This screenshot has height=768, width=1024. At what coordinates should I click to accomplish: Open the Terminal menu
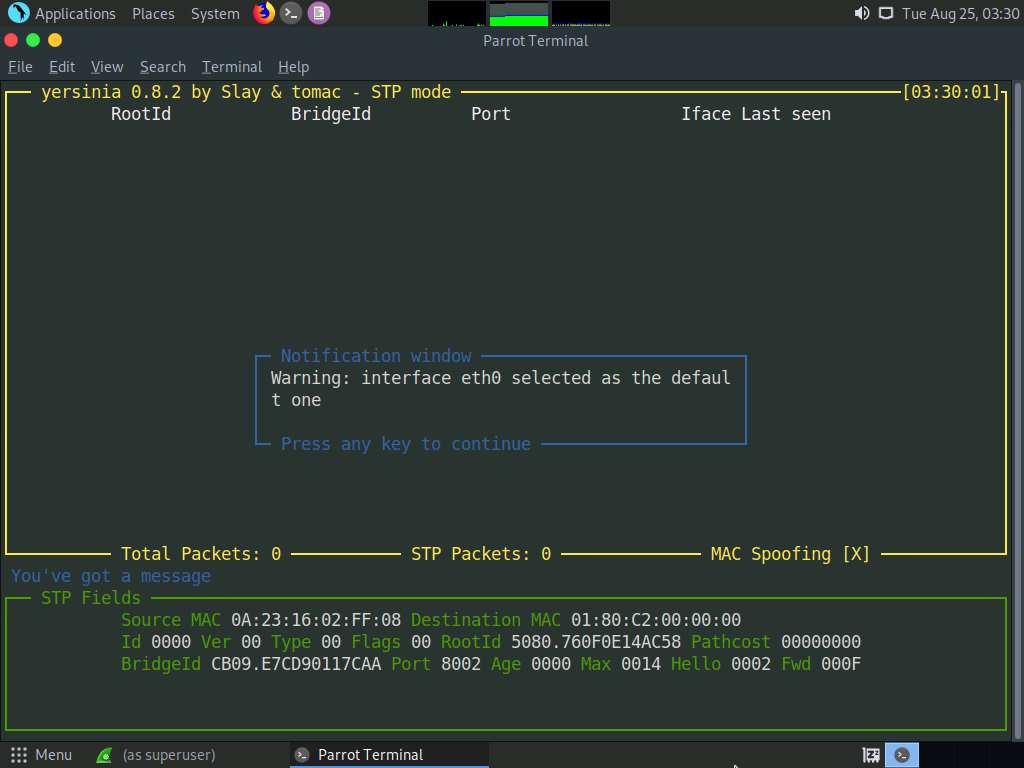coord(232,67)
